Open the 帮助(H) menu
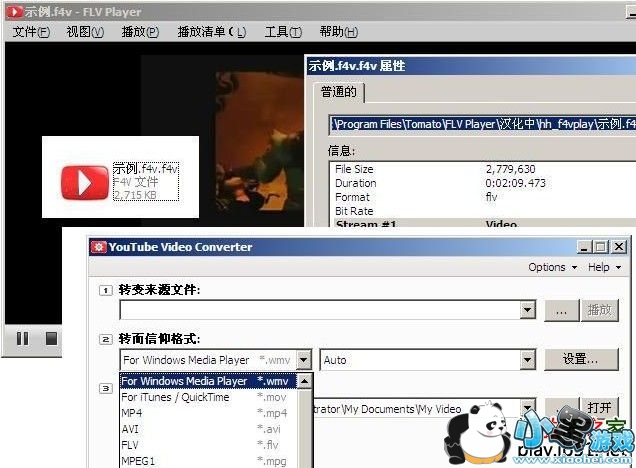 pyautogui.click(x=339, y=32)
